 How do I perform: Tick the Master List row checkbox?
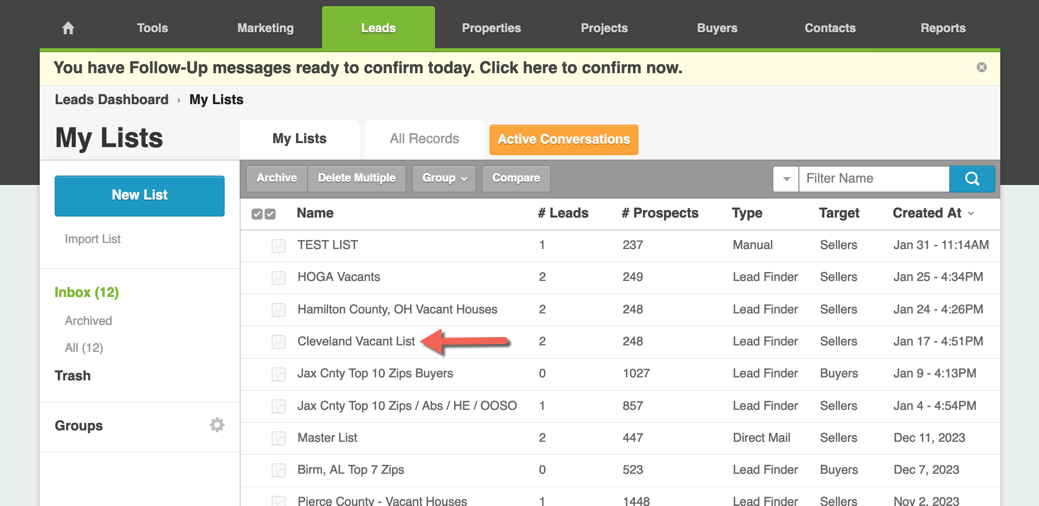(x=279, y=438)
